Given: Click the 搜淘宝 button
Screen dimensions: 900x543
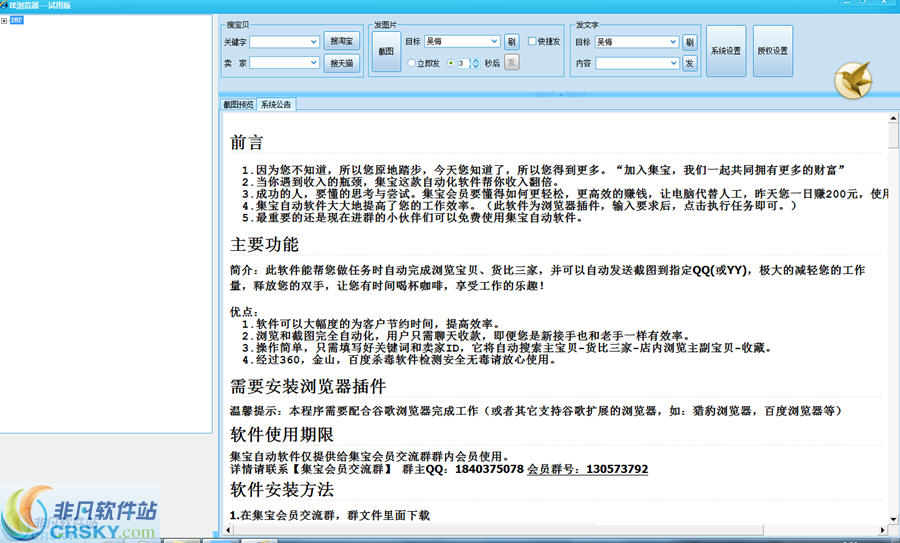Looking at the screenshot, I should 342,41.
